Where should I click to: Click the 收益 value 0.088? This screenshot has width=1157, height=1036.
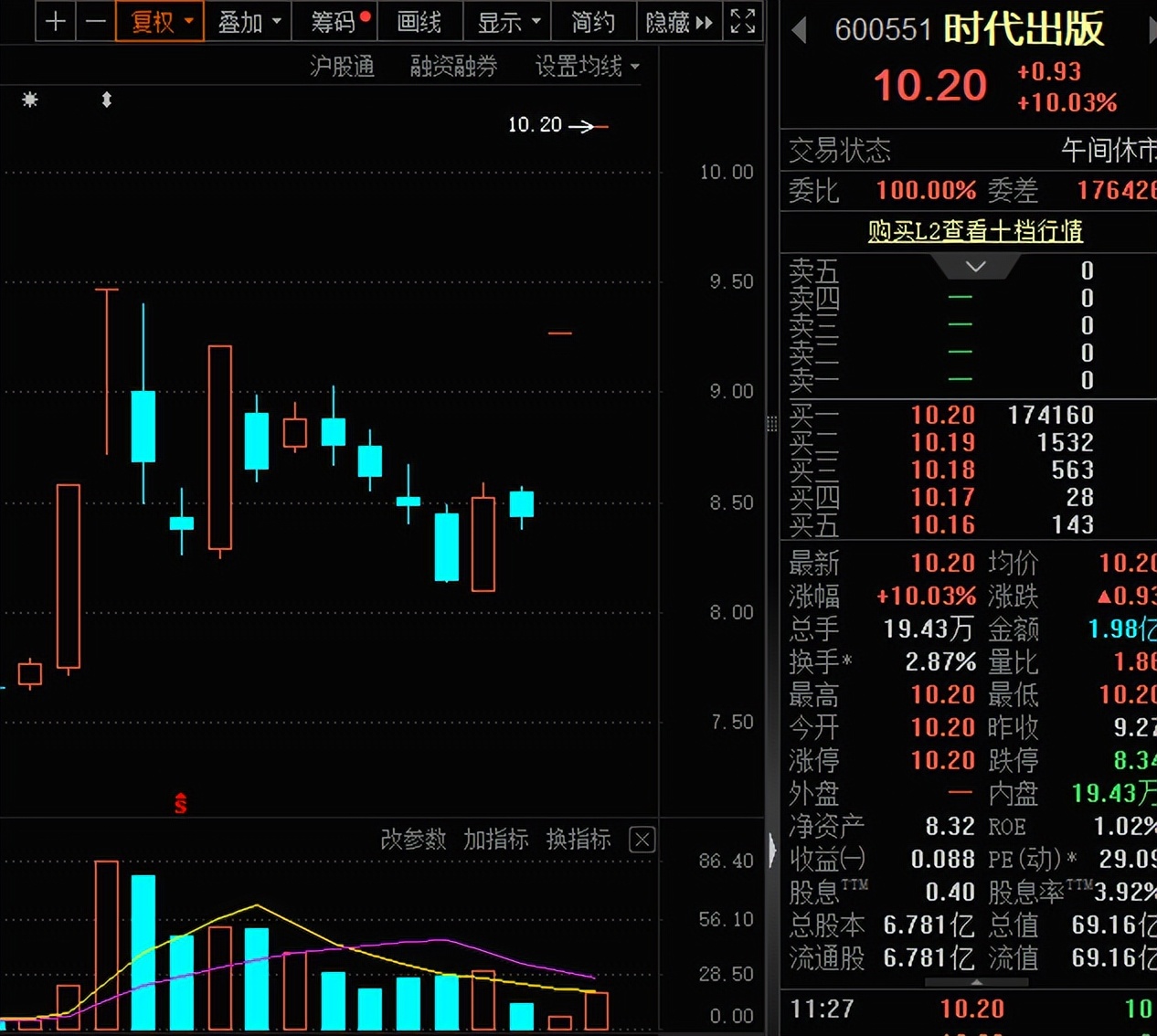(943, 860)
